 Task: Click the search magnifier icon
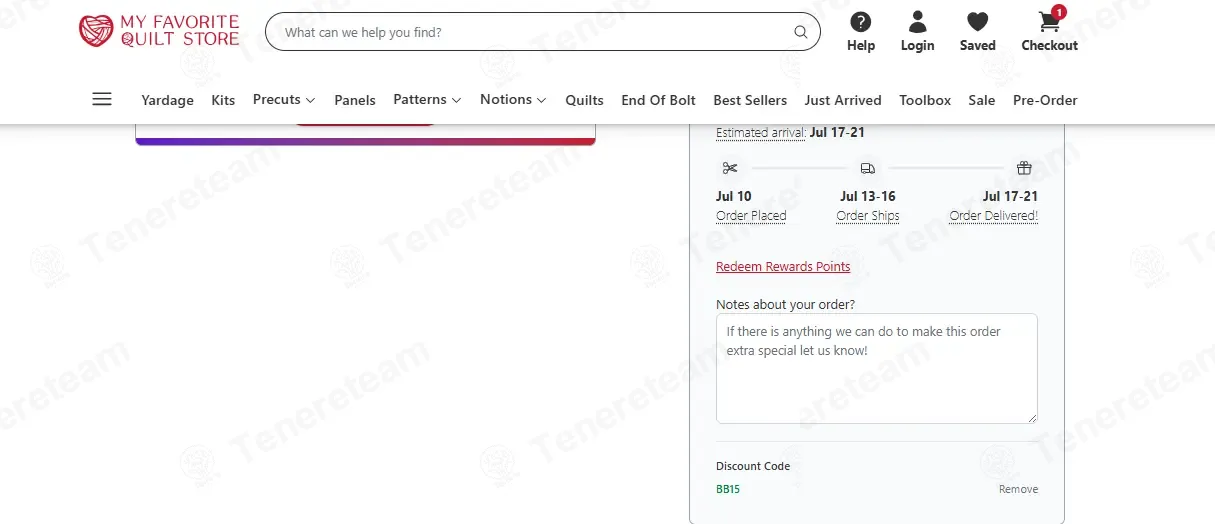point(801,32)
